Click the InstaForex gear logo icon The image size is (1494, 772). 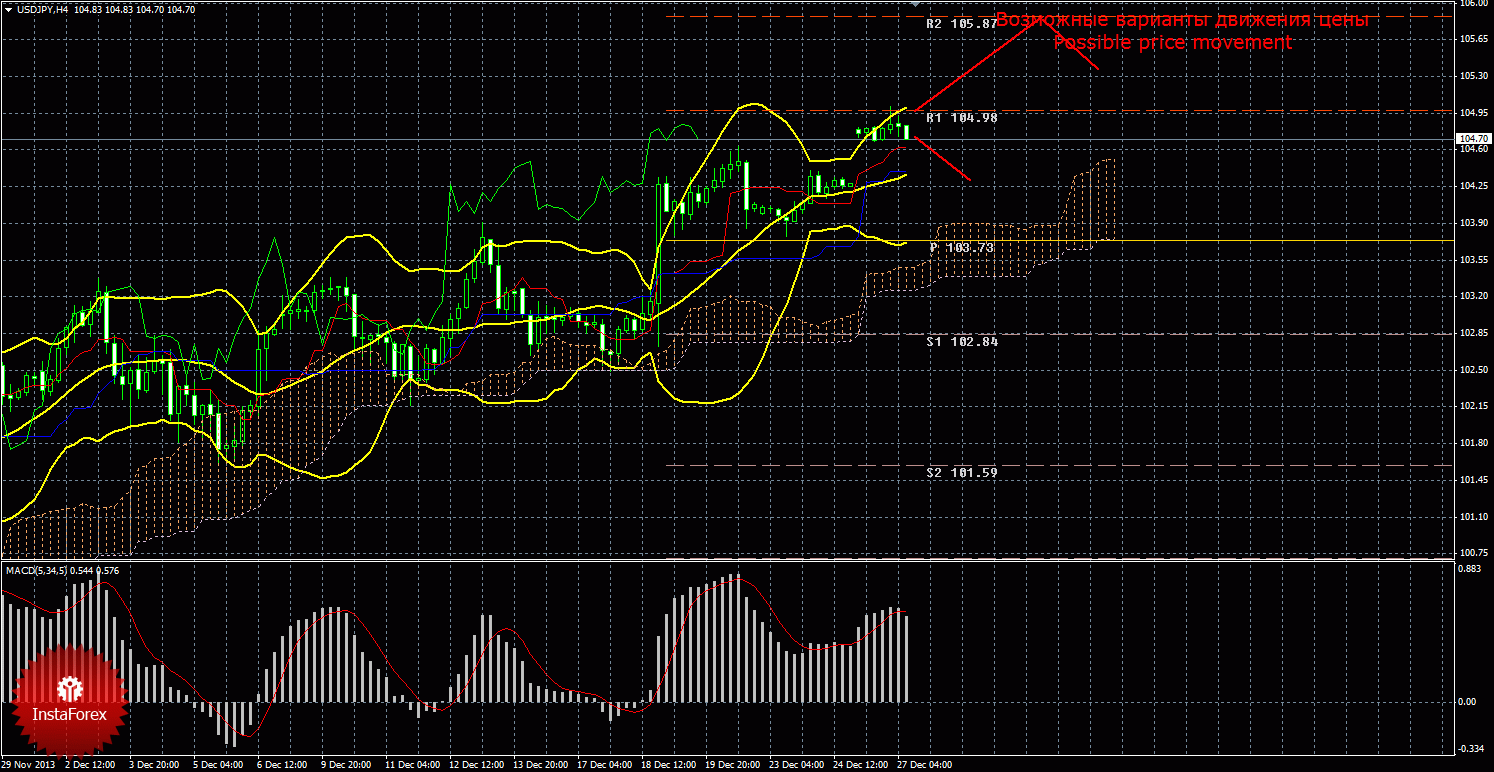pos(69,688)
